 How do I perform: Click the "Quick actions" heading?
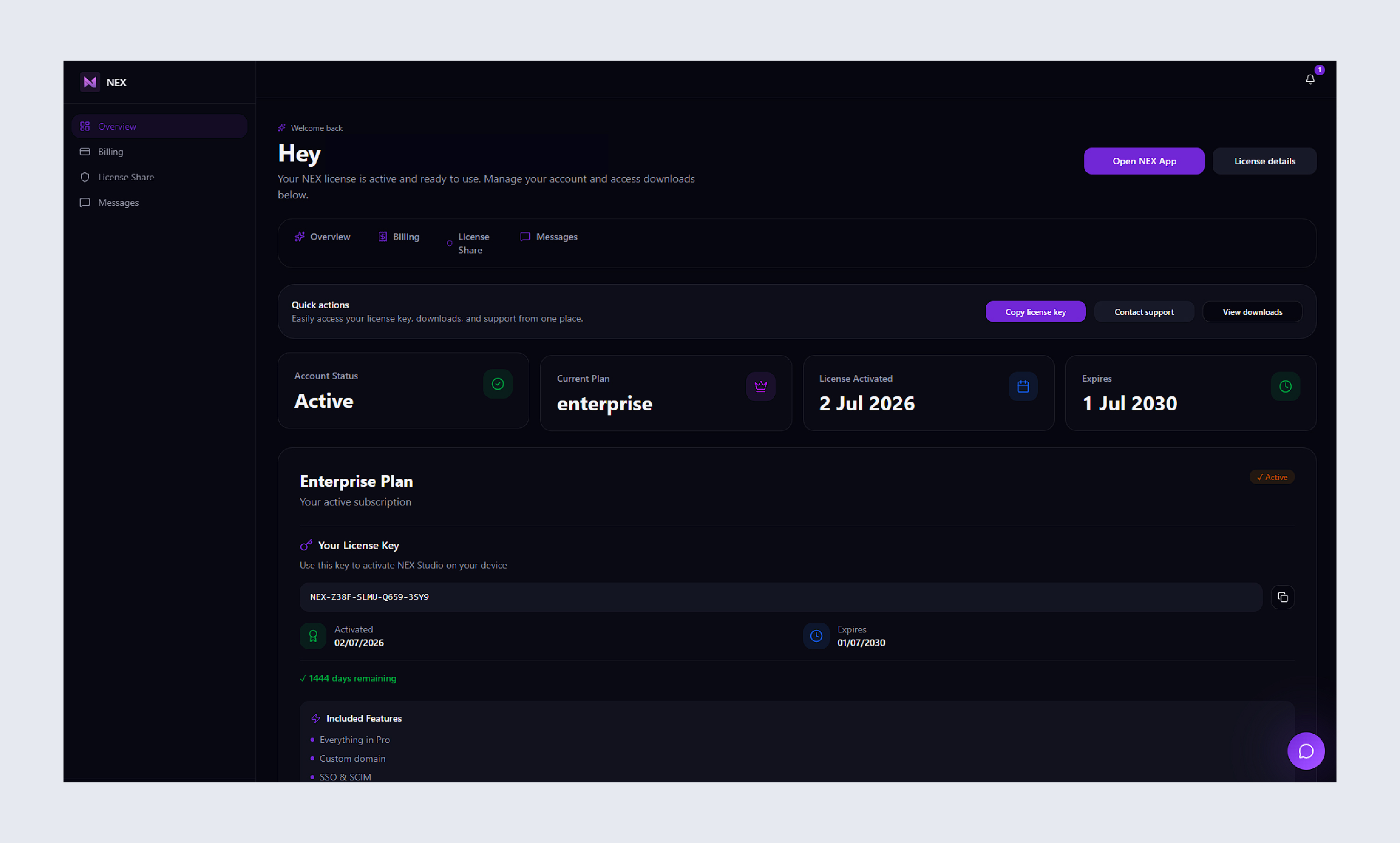point(320,305)
